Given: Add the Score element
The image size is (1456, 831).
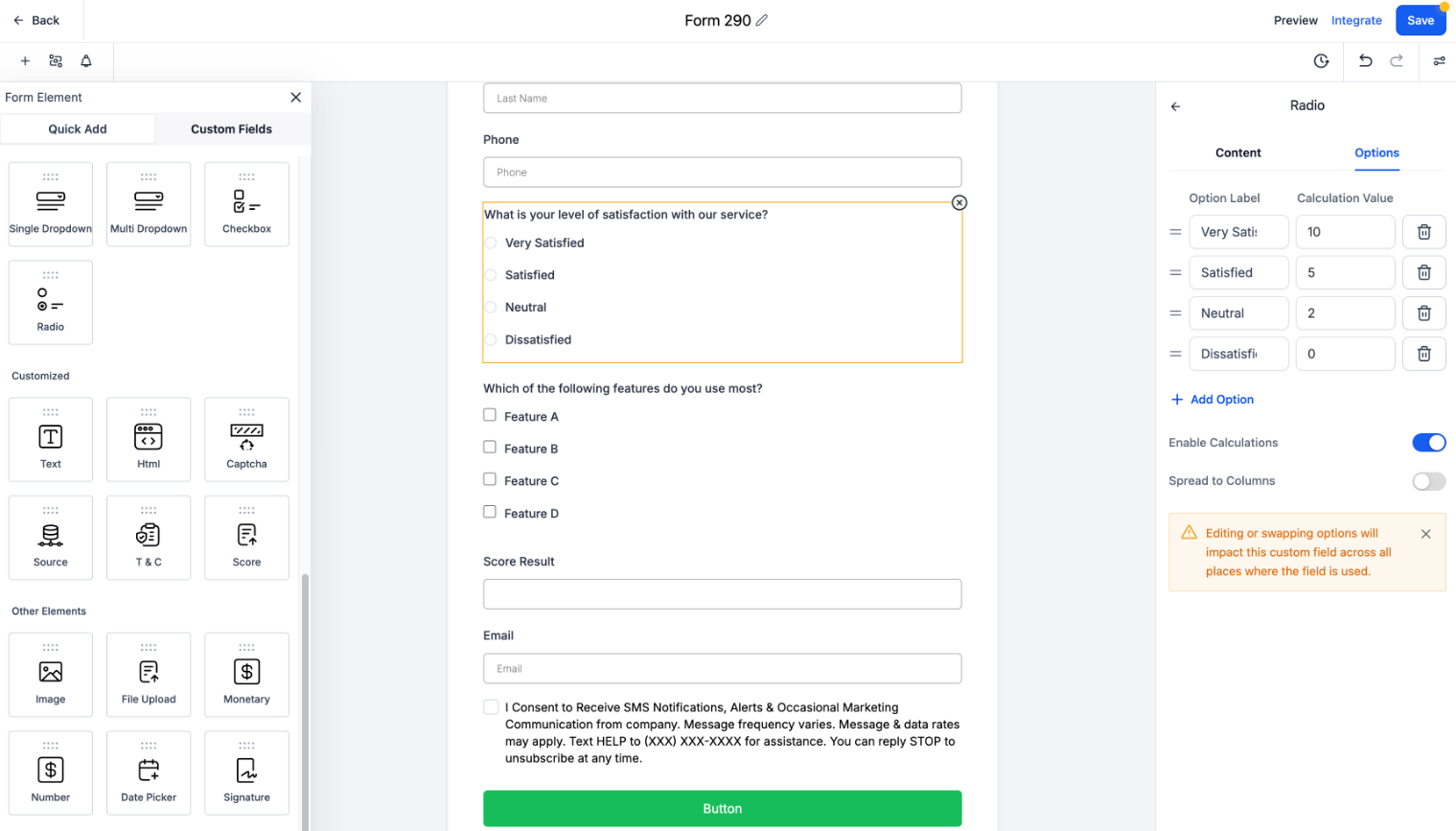Looking at the screenshot, I should tap(246, 538).
